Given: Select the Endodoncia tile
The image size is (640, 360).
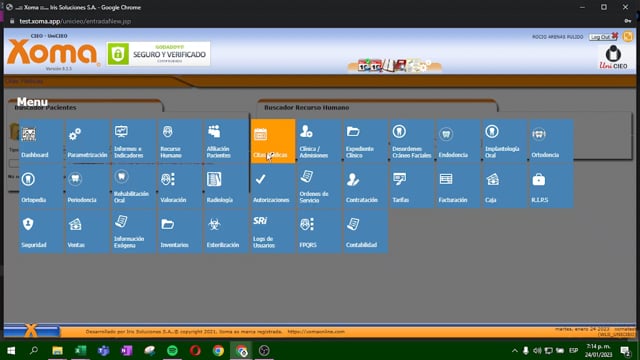Looking at the screenshot, I should click(x=458, y=141).
